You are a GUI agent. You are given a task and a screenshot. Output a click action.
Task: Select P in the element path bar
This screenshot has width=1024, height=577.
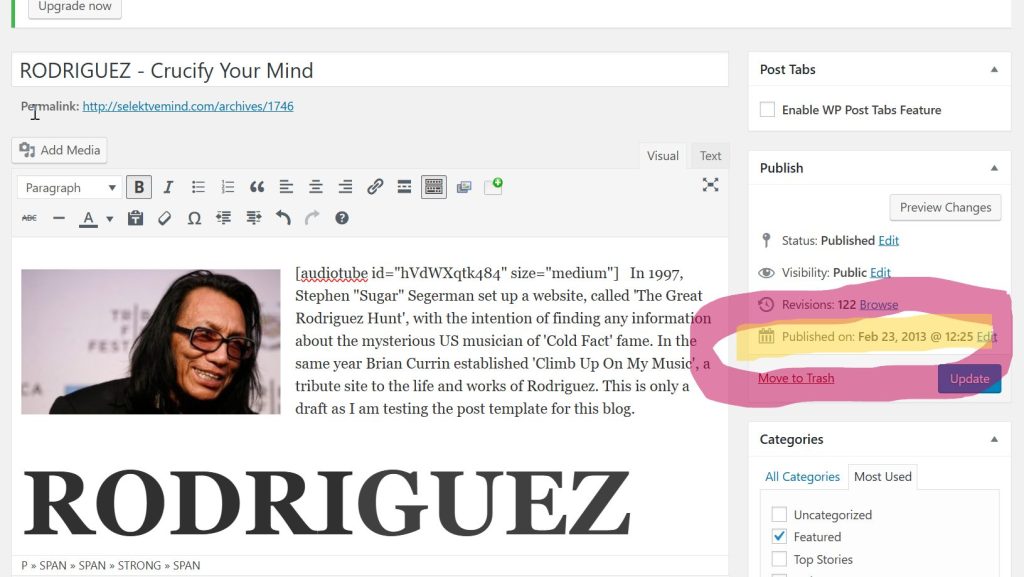pyautogui.click(x=24, y=565)
